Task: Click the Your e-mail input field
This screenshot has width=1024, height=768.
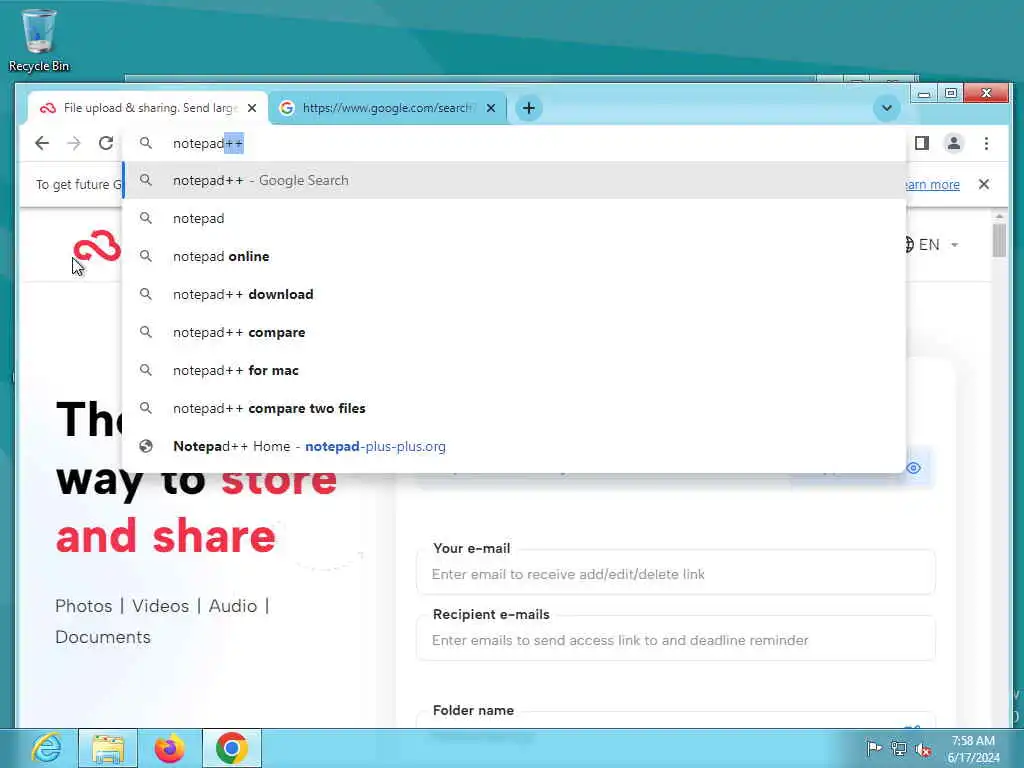Action: coord(675,573)
